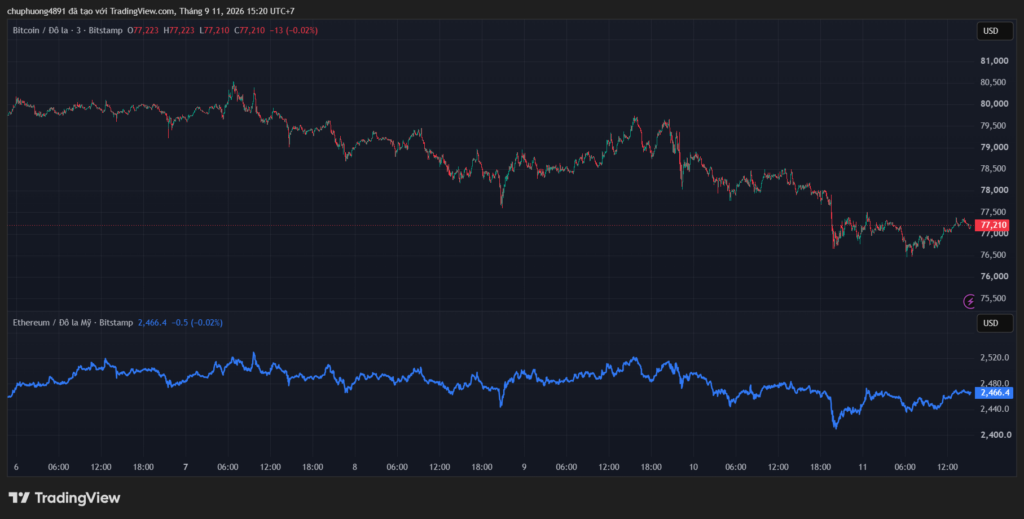This screenshot has height=519, width=1024.
Task: Click the Bitcoin change value −13 (−0.02%)
Action: pyautogui.click(x=293, y=31)
